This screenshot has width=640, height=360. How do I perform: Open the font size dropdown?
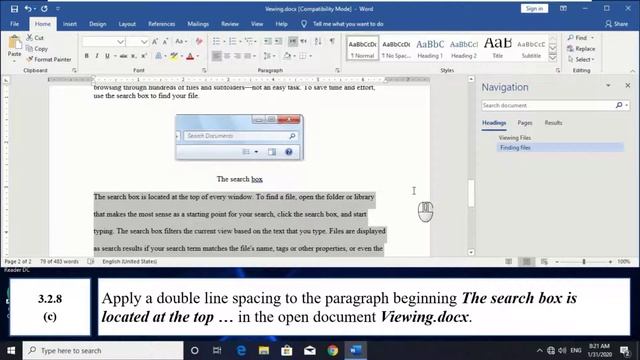(x=144, y=42)
